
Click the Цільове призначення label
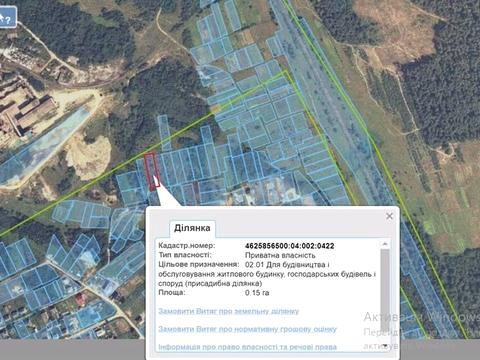coord(199,265)
